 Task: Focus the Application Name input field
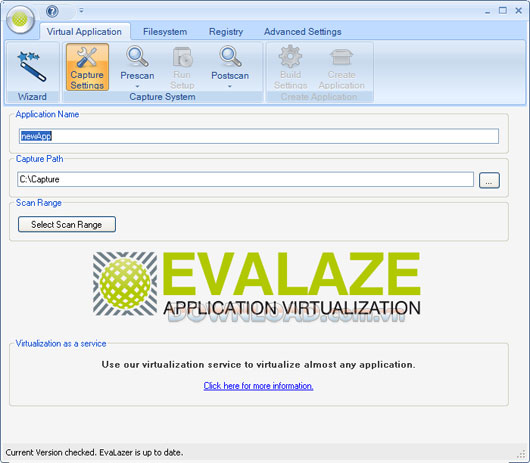(x=259, y=136)
